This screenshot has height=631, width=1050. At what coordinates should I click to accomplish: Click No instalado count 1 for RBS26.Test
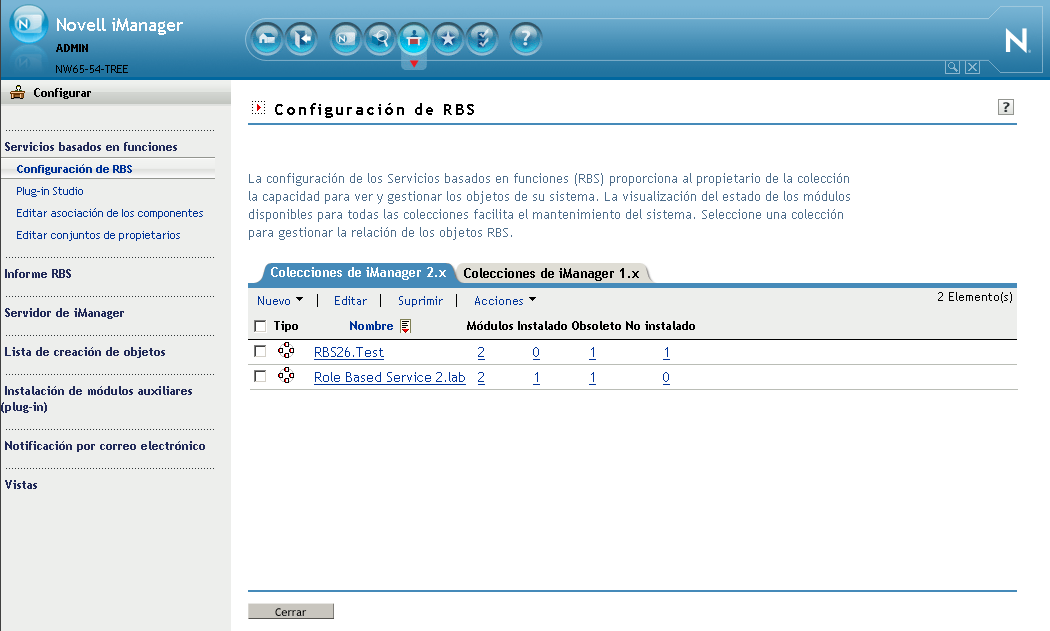click(x=666, y=352)
